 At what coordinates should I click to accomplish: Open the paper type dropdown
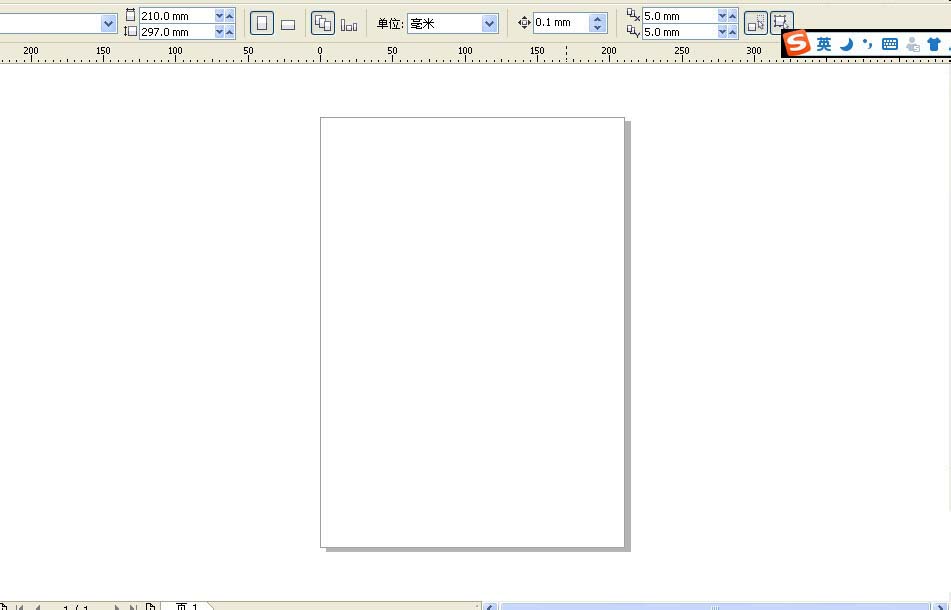coord(109,24)
